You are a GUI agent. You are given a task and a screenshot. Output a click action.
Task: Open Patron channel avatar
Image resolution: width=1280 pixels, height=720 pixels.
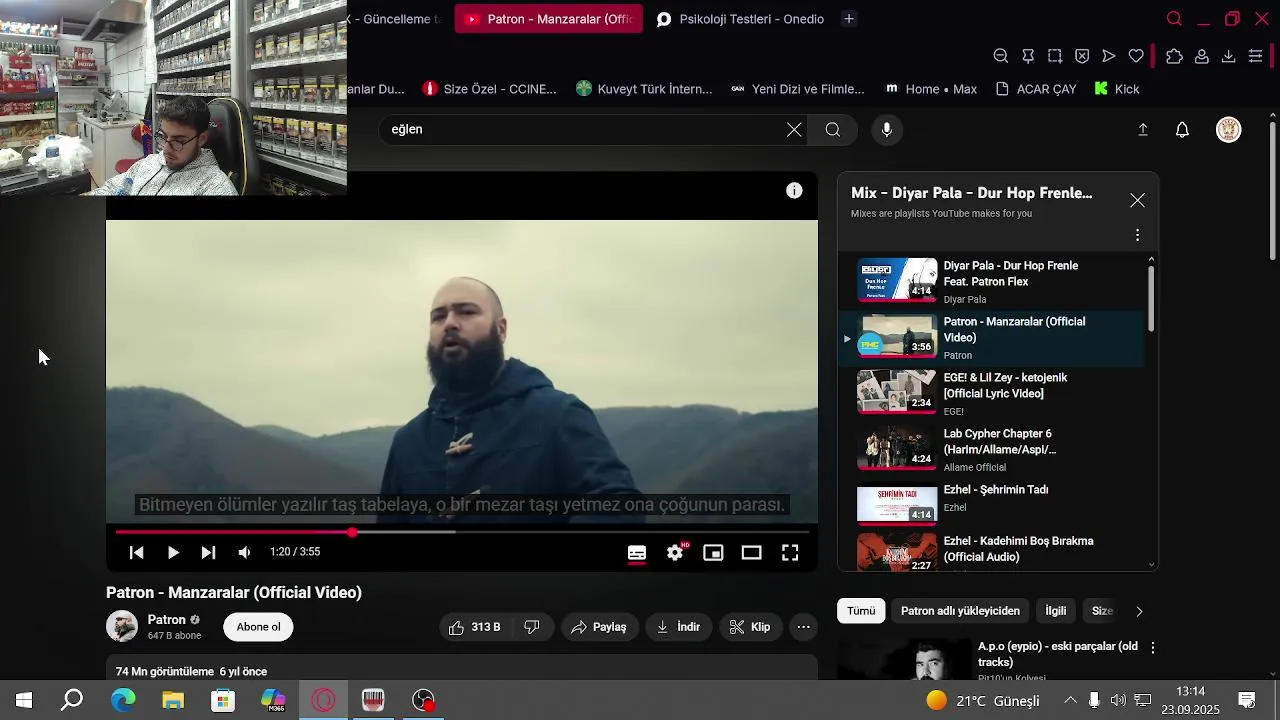[x=122, y=626]
